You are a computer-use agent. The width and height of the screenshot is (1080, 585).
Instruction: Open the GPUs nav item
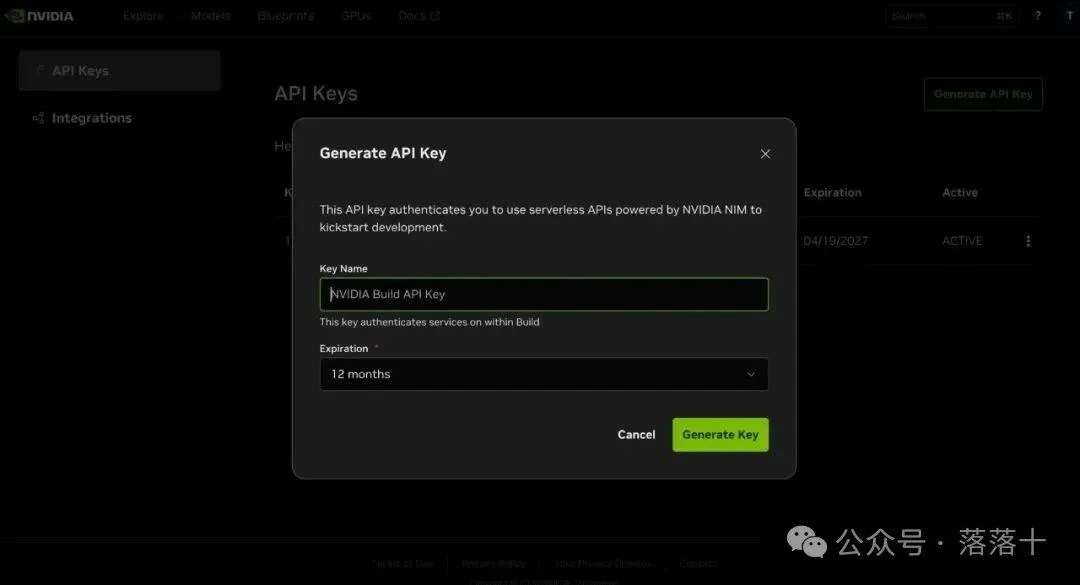pyautogui.click(x=356, y=16)
